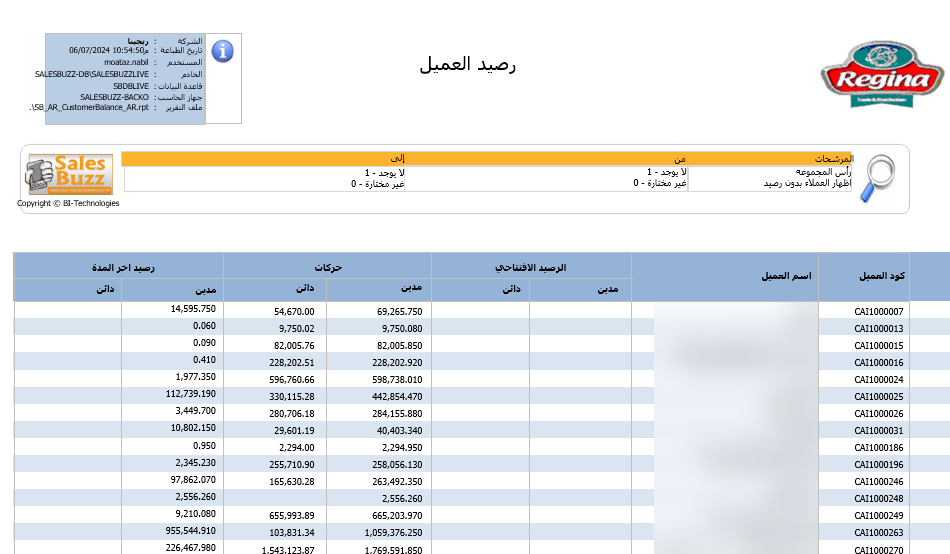Click the رصيد العميل report title
Image resolution: width=950 pixels, height=554 pixels.
point(467,65)
